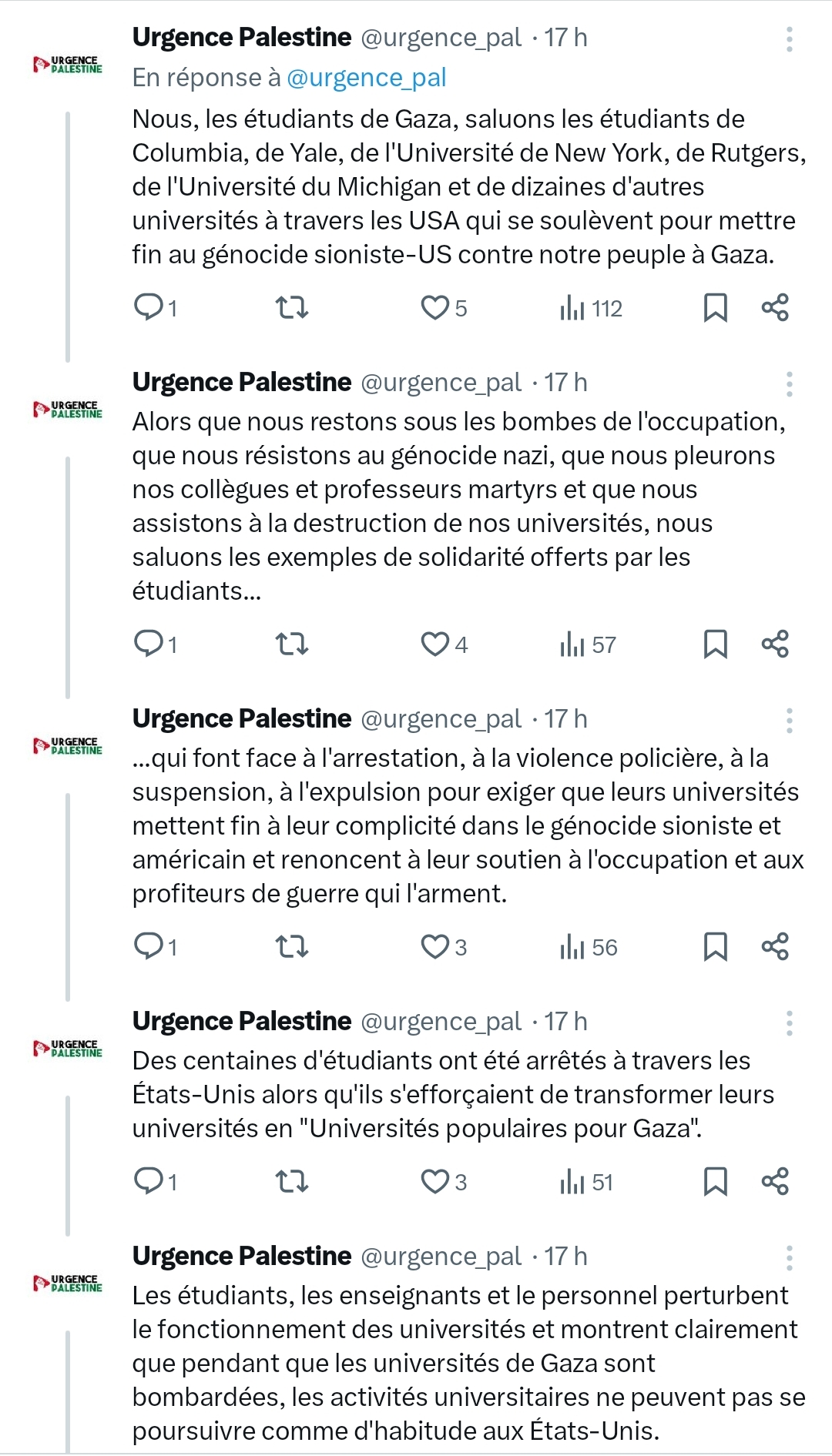Open Urgence Palestine avatar on the last tweet
832x1456 pixels.
pos(68,1283)
